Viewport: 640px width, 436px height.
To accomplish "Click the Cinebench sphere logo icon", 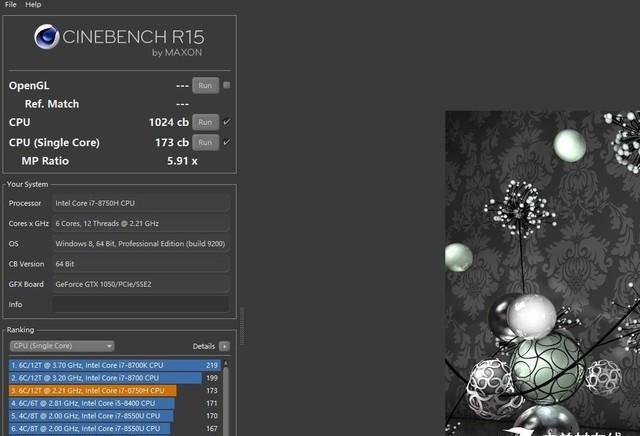I will point(47,38).
